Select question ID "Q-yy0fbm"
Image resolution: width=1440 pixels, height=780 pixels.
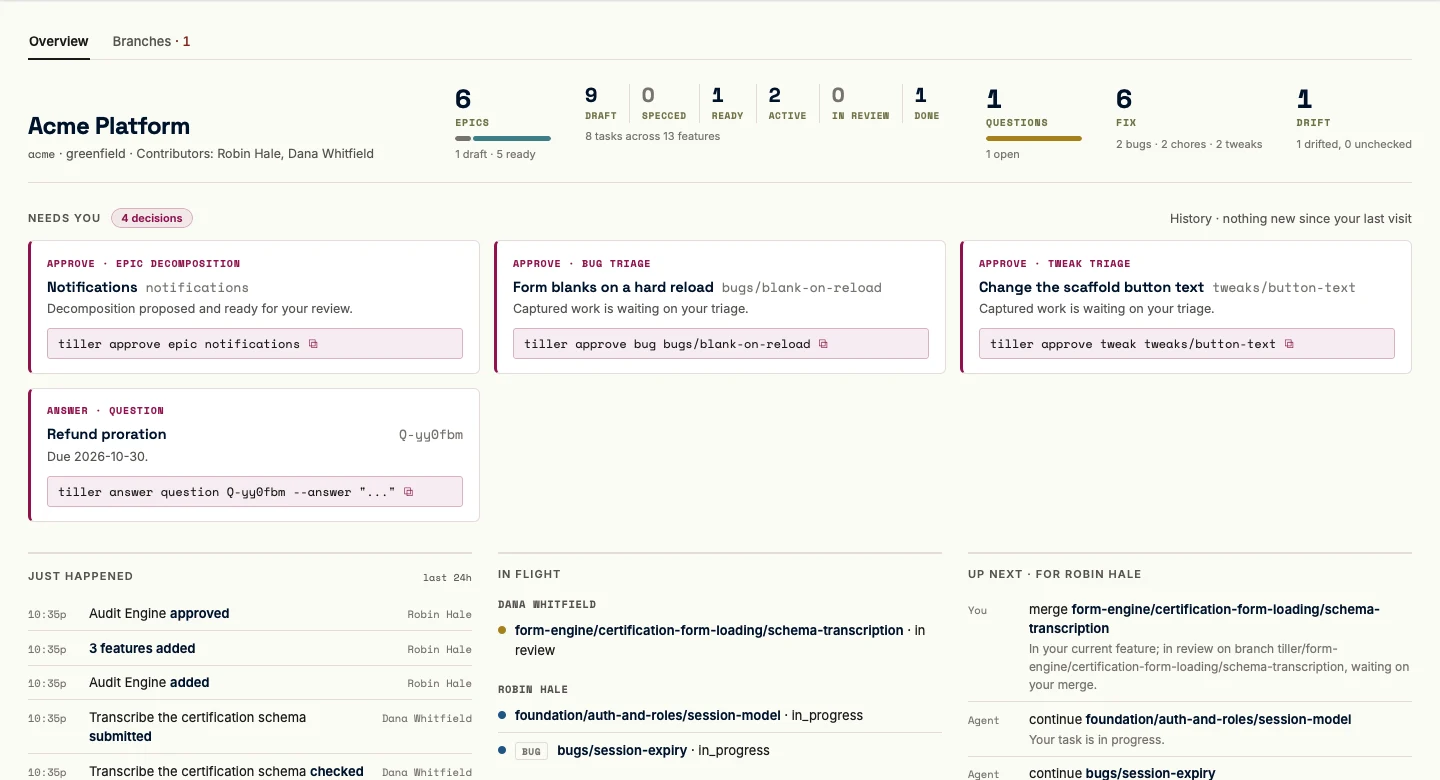[431, 435]
